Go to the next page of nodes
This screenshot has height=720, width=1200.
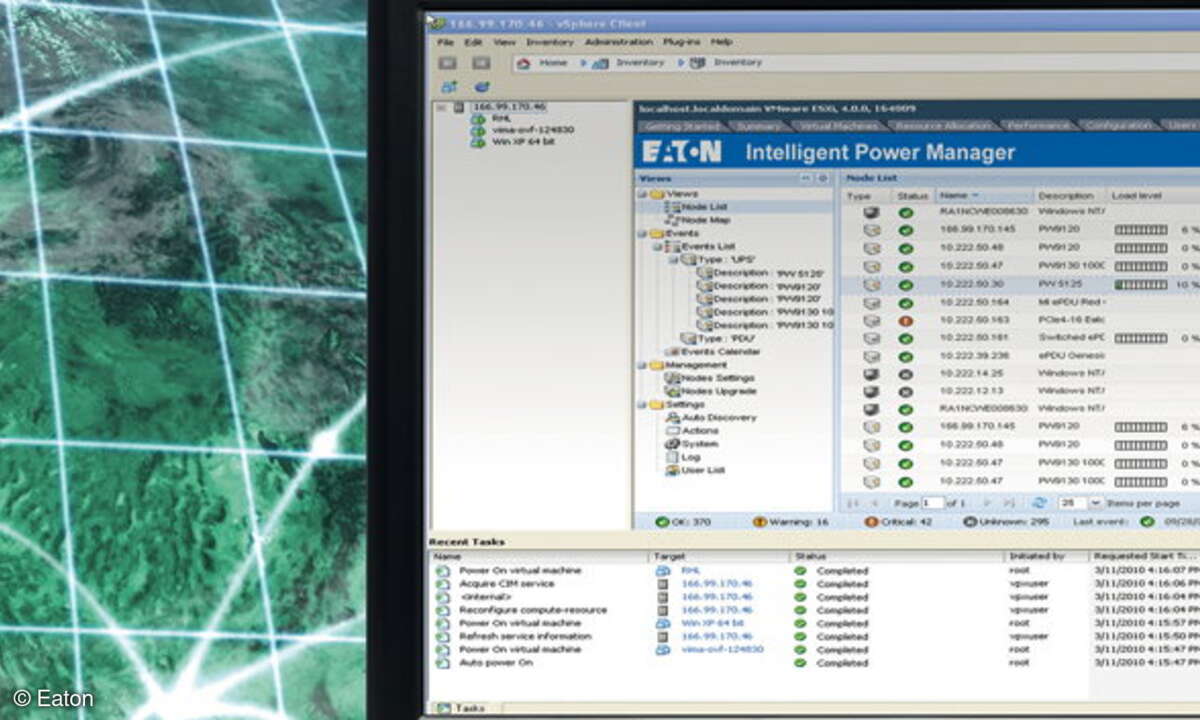click(988, 502)
